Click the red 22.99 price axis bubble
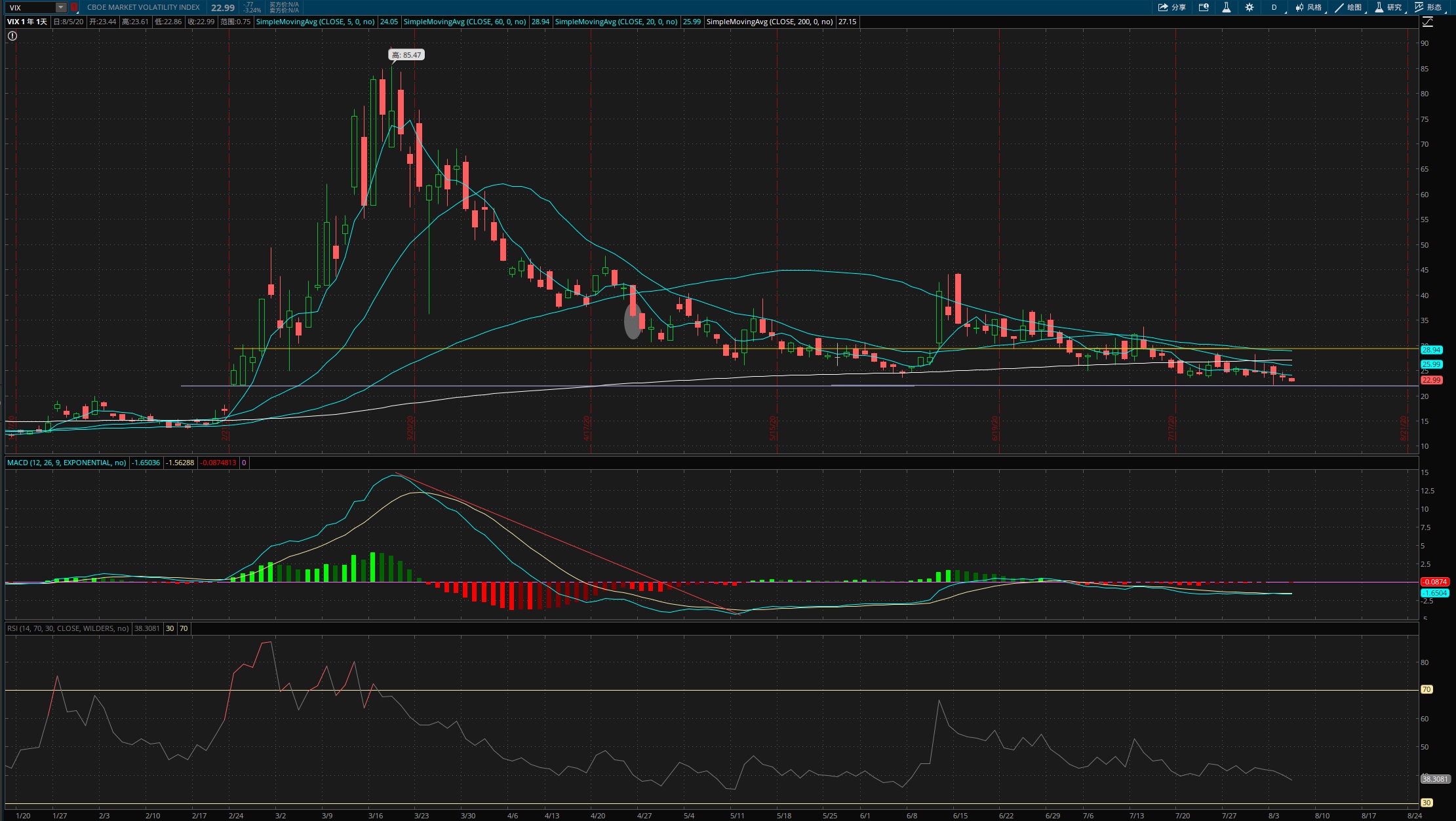The width and height of the screenshot is (1456, 821). pos(1431,380)
